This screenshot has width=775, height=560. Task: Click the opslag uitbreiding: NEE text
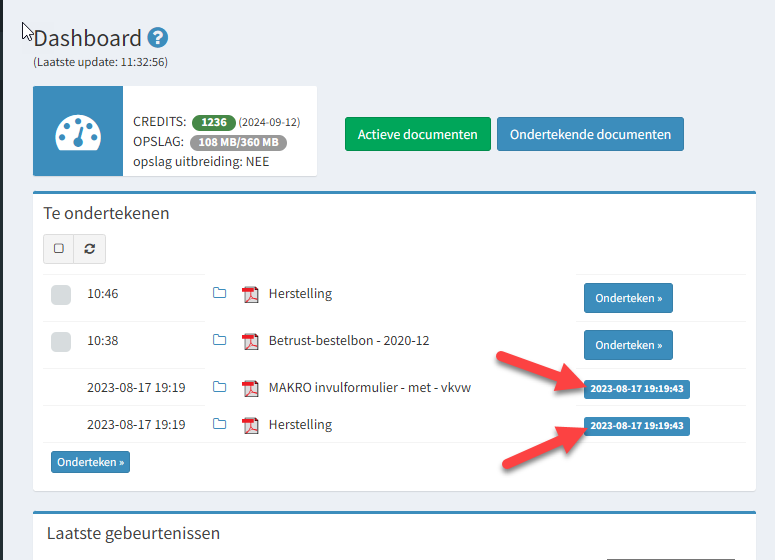(x=201, y=162)
